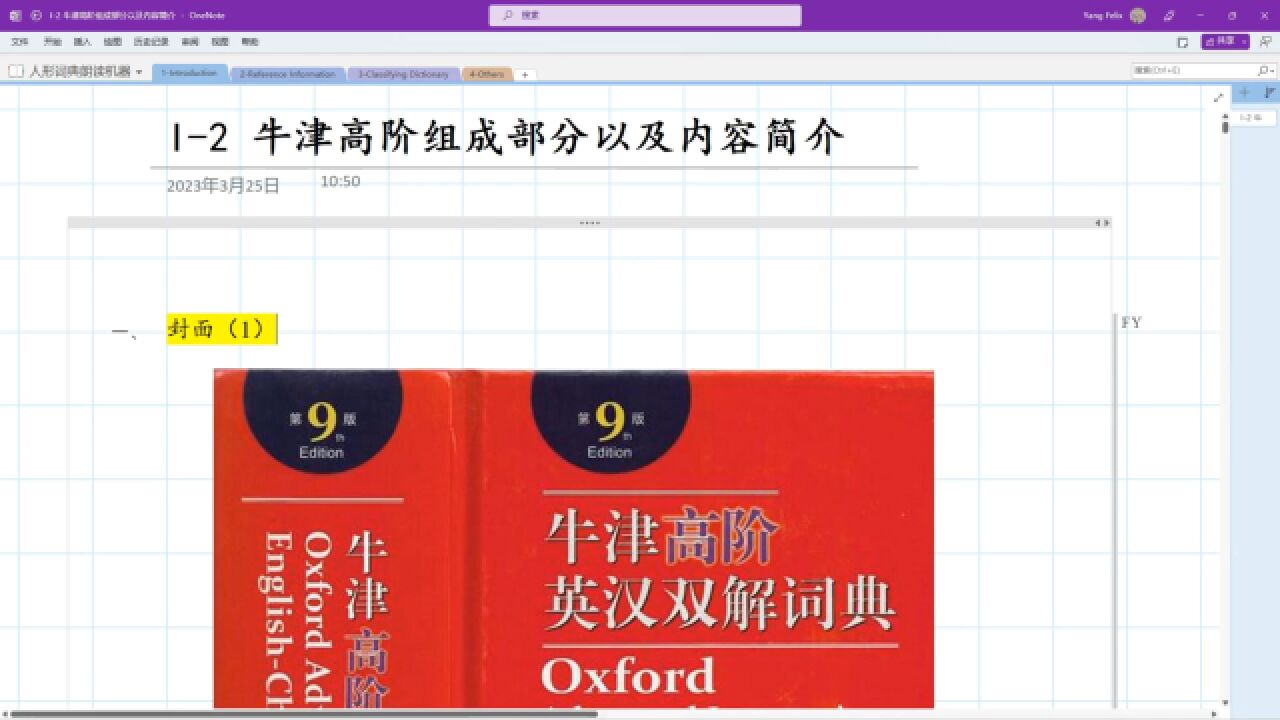The width and height of the screenshot is (1280, 720).
Task: Open the 审阅 (Review) ribbon tab
Action: [x=190, y=42]
